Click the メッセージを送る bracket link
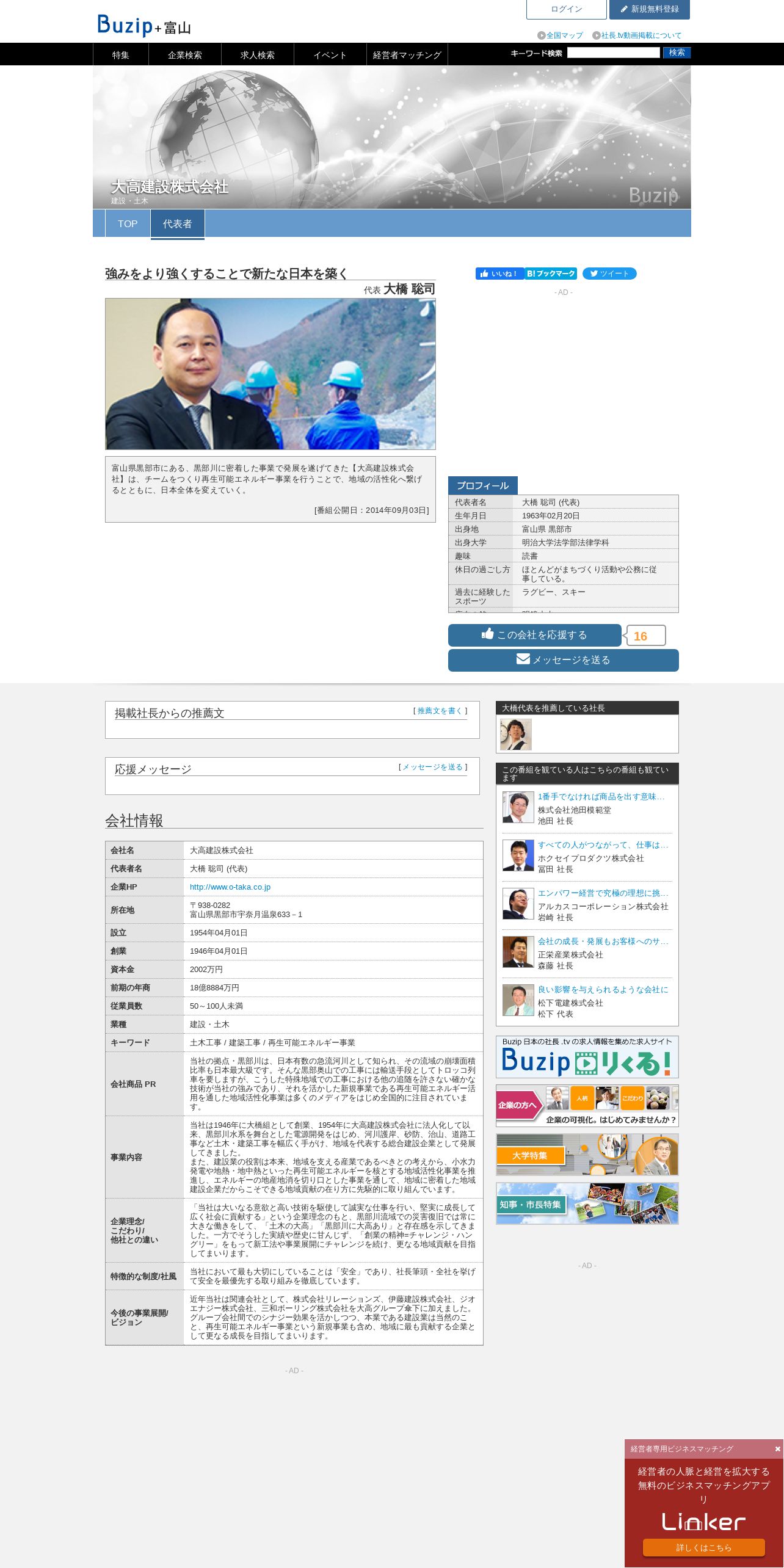Viewport: 784px width, 1568px height. (x=432, y=767)
